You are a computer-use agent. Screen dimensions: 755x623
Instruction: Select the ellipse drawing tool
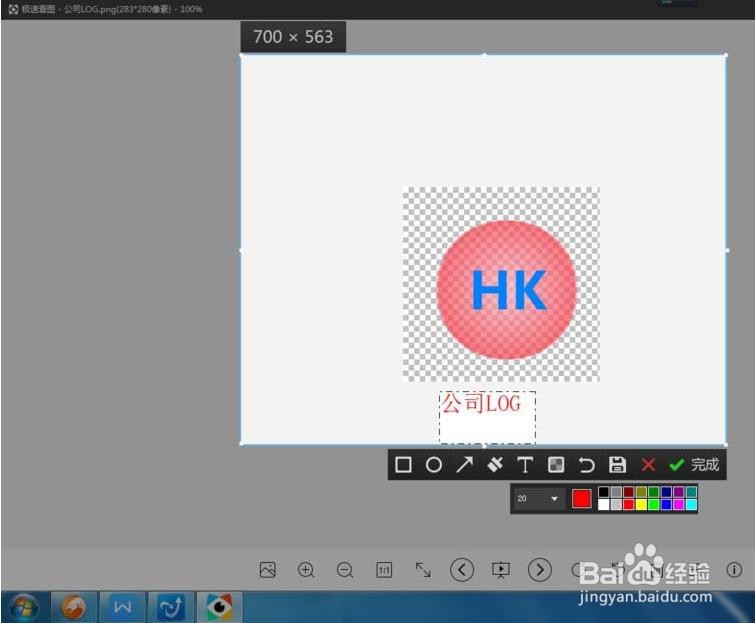pos(434,465)
